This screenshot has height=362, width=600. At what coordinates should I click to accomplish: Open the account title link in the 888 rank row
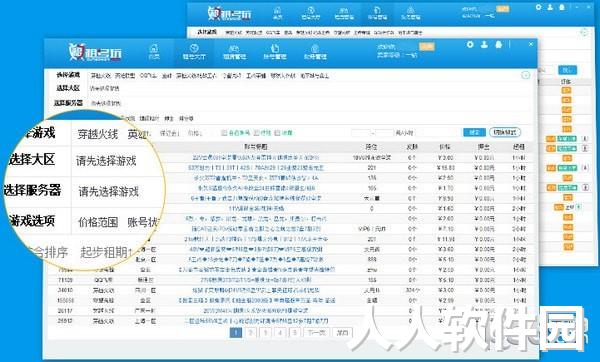point(256,259)
